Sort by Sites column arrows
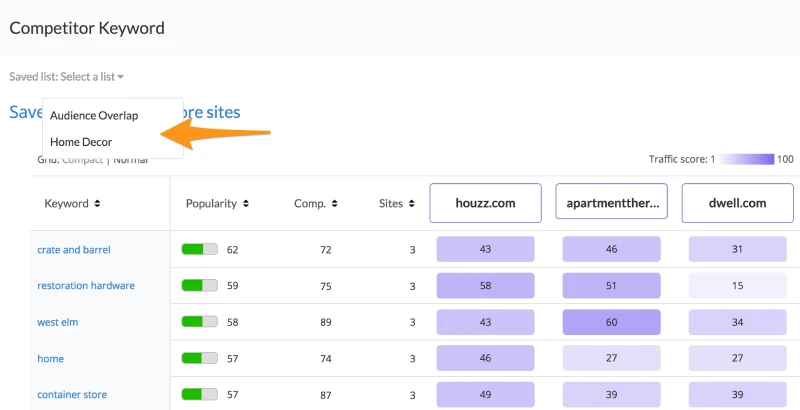 [x=411, y=203]
